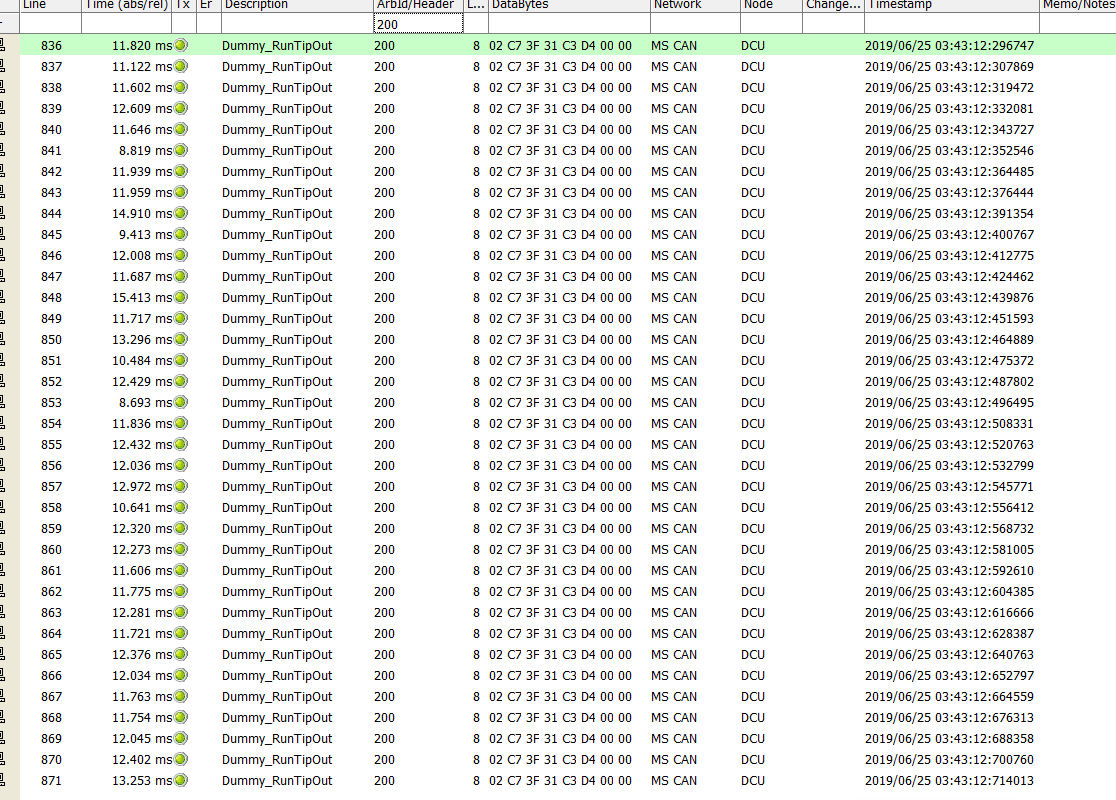Sort by the Line column header
Image resolution: width=1116 pixels, height=800 pixels.
[x=50, y=5]
